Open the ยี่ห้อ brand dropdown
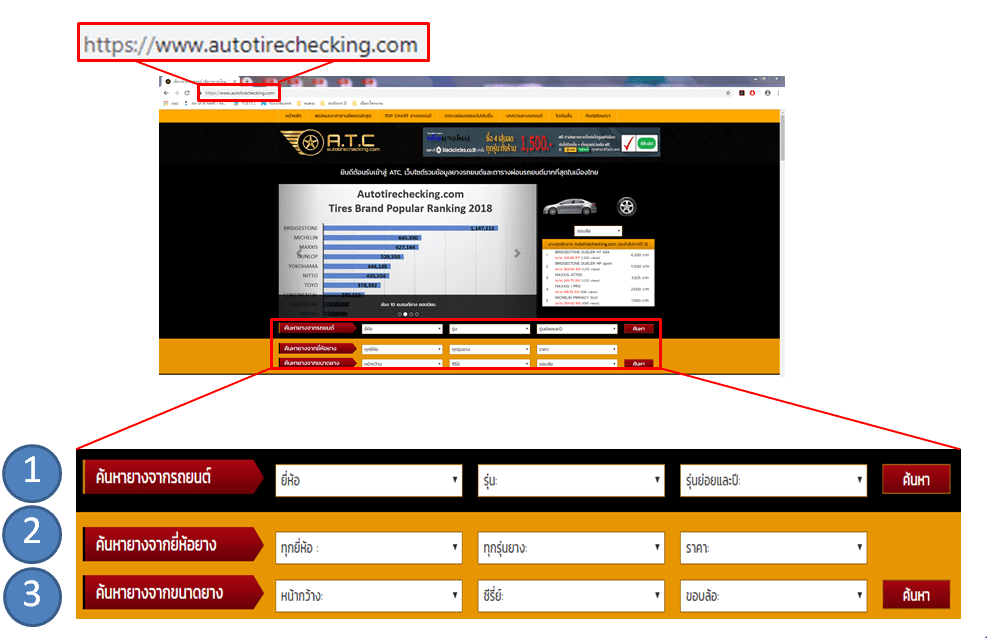987x638 pixels. pos(367,480)
